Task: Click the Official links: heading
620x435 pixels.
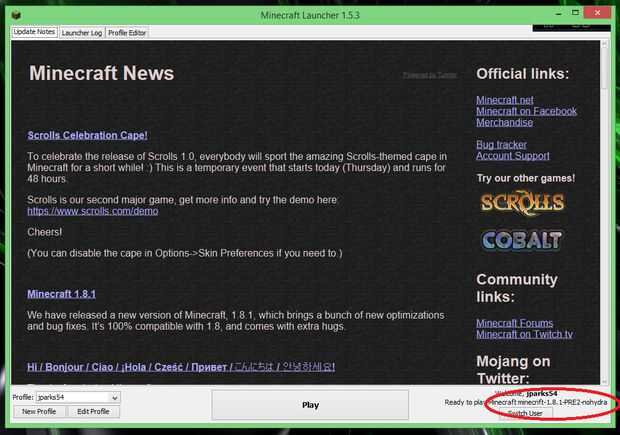Action: pos(522,74)
